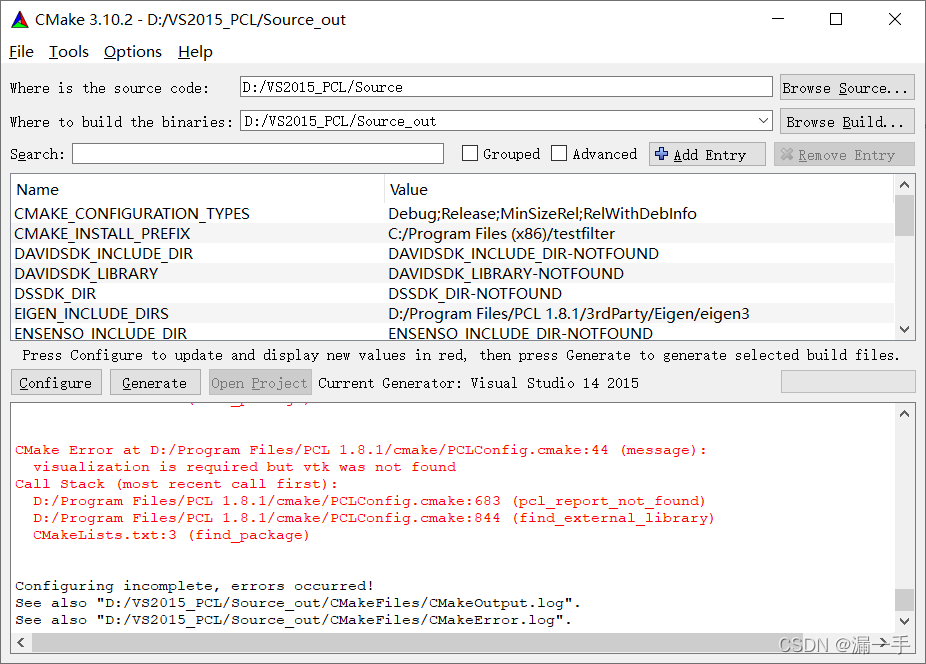Viewport: 926px width, 664px height.
Task: Select the DAVIDSDK_INCLUDE_DIR entry
Action: click(103, 253)
